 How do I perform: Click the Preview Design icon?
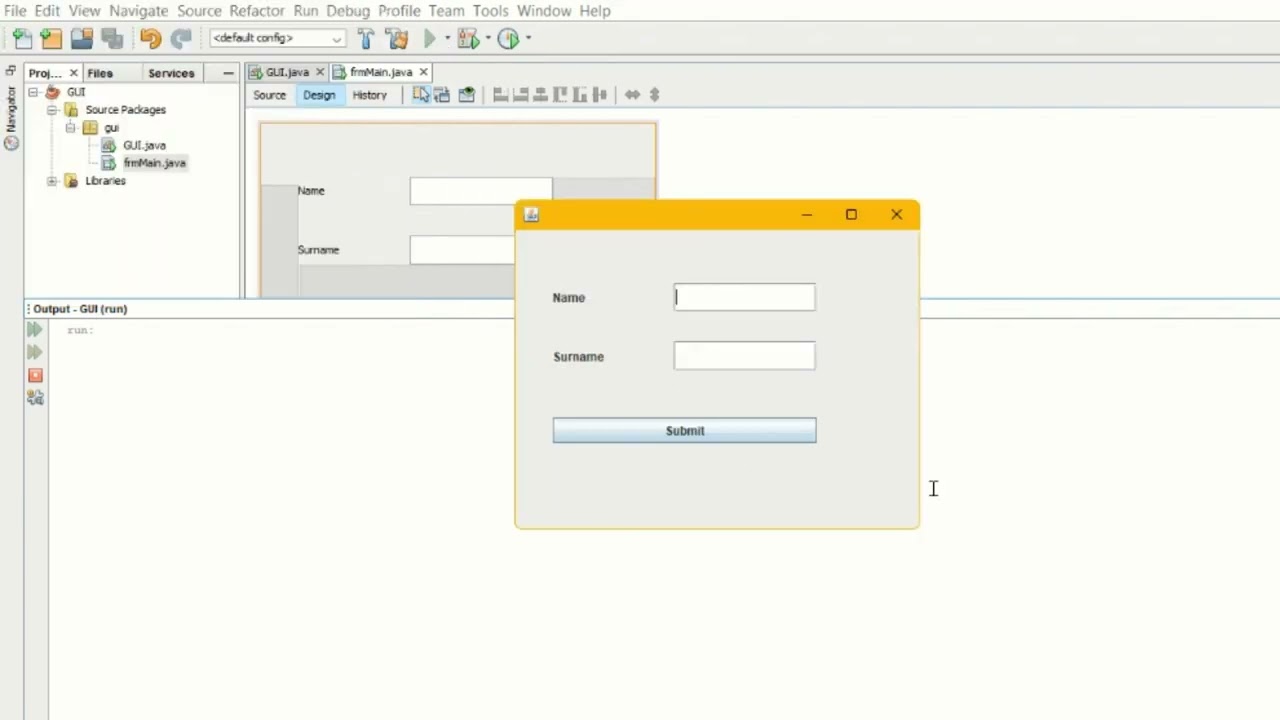pos(466,94)
